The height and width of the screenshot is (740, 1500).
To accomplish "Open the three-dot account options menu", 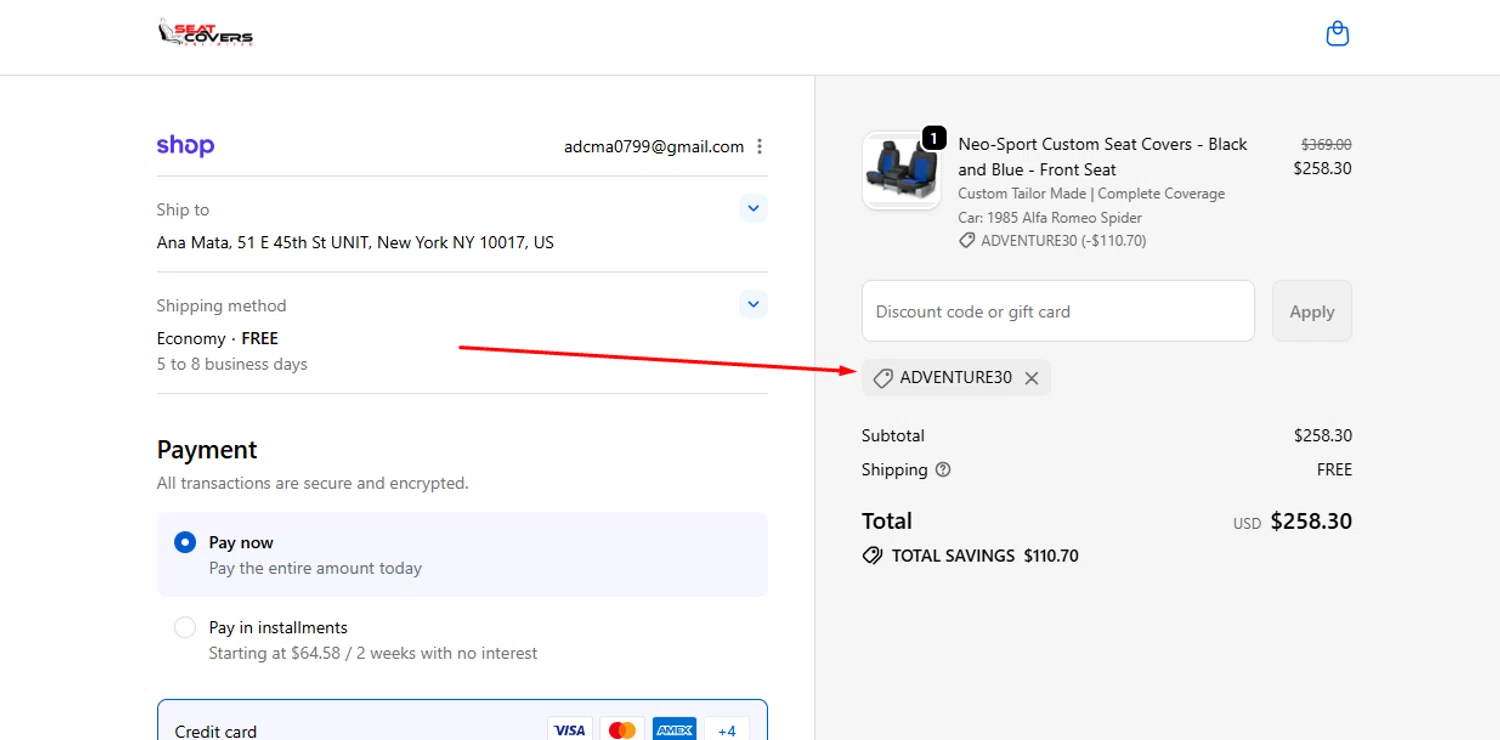I will tap(760, 147).
